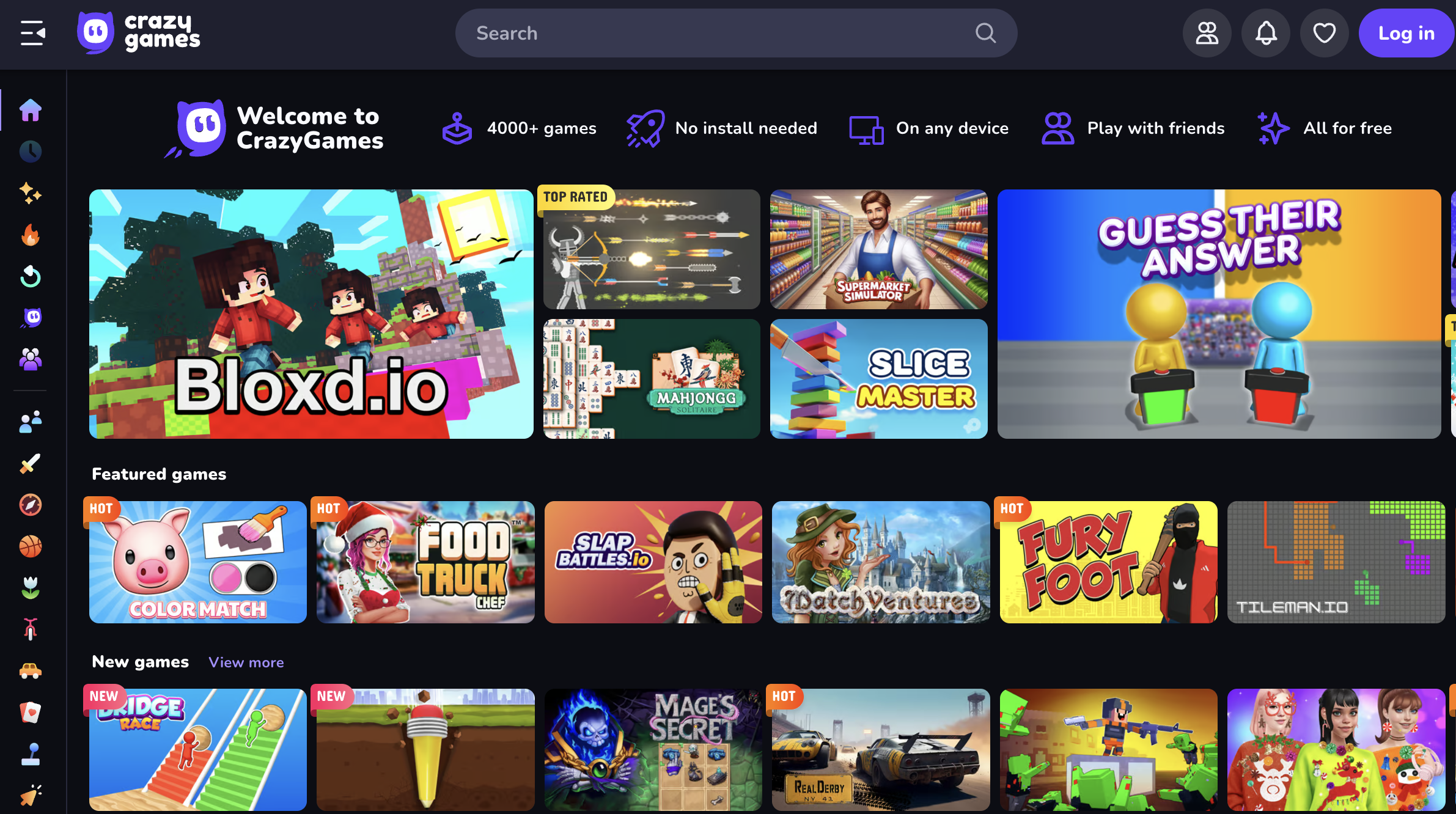Open Popular games flame icon

(31, 235)
